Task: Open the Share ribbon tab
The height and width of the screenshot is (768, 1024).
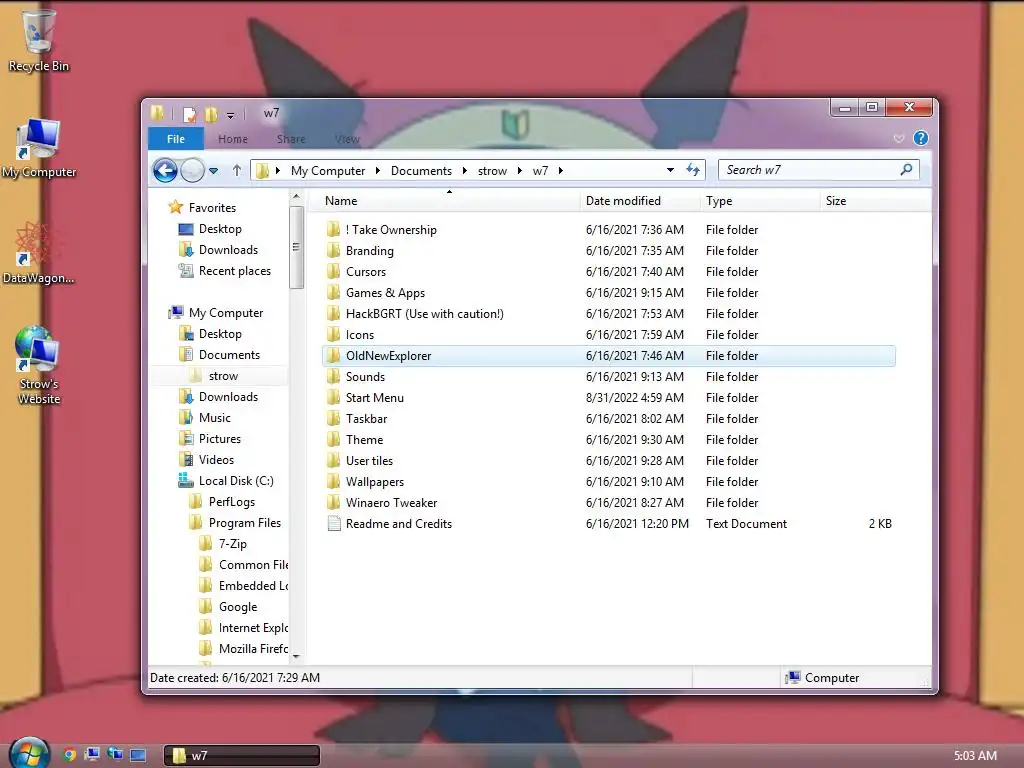Action: tap(291, 138)
